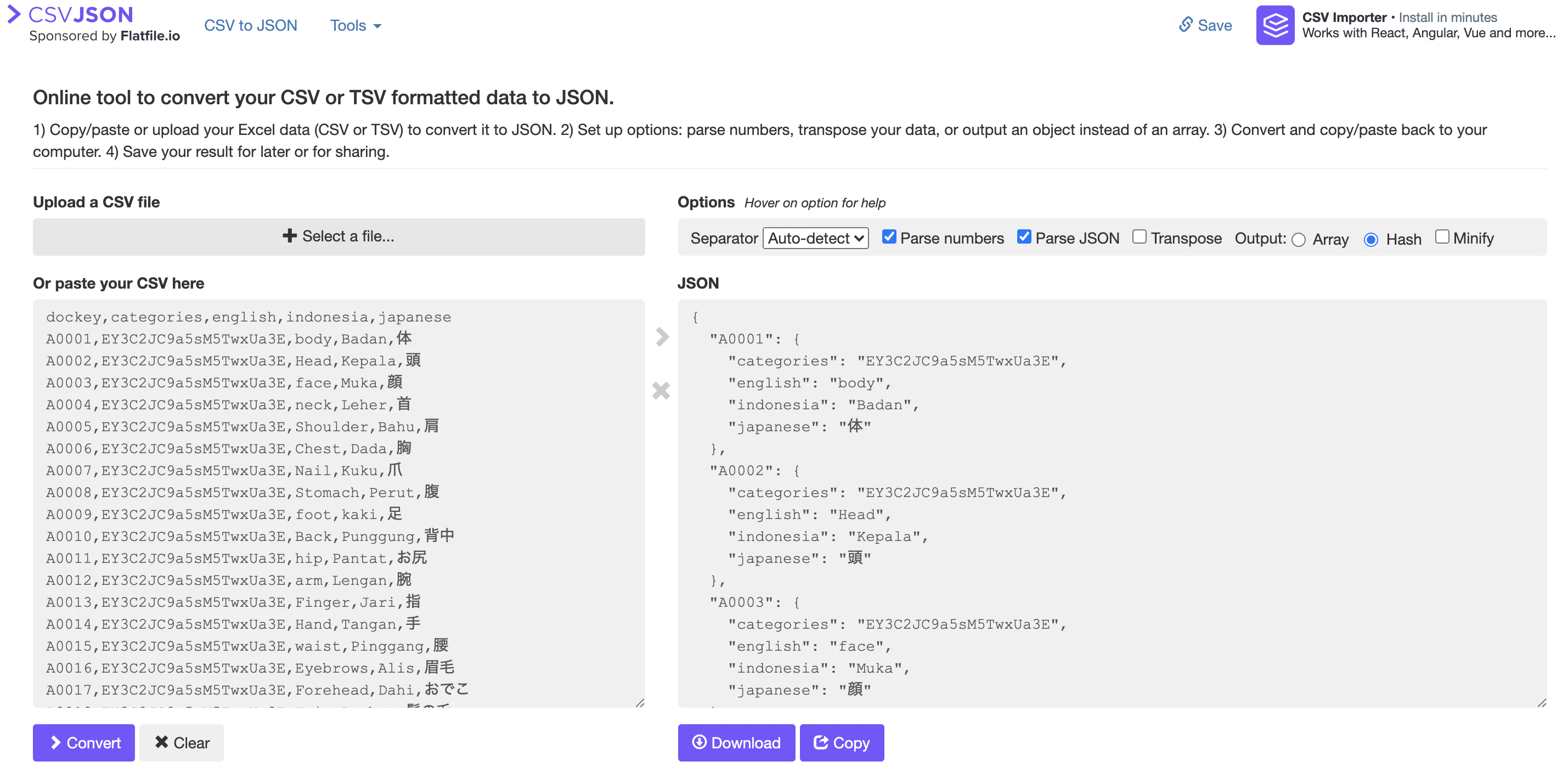Click the arrow icon between the CSV and JSON panes
This screenshot has width=1568, height=767.
pyautogui.click(x=662, y=337)
